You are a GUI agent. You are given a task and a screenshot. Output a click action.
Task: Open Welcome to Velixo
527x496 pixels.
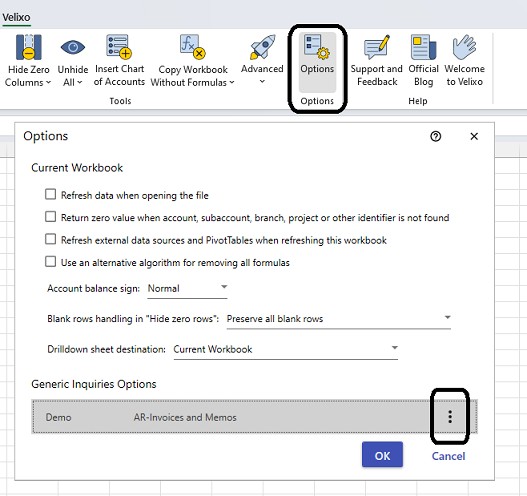point(464,60)
